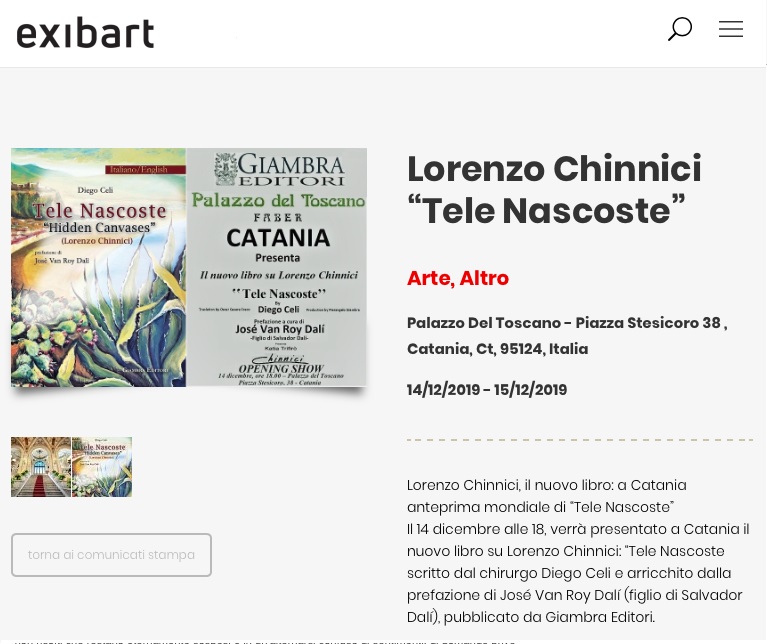Open the 'Arte' category link
The width and height of the screenshot is (767, 644).
[427, 278]
